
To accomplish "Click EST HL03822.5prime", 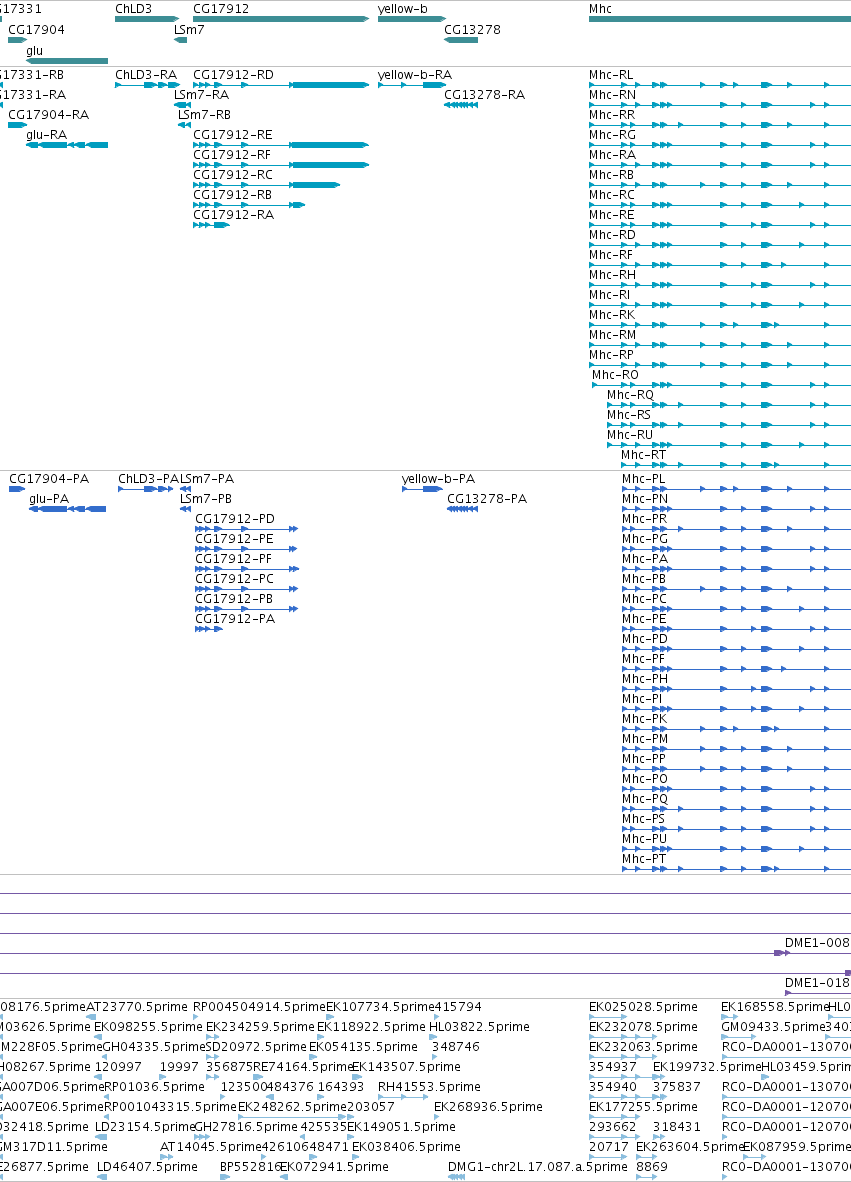I will (x=479, y=1027).
